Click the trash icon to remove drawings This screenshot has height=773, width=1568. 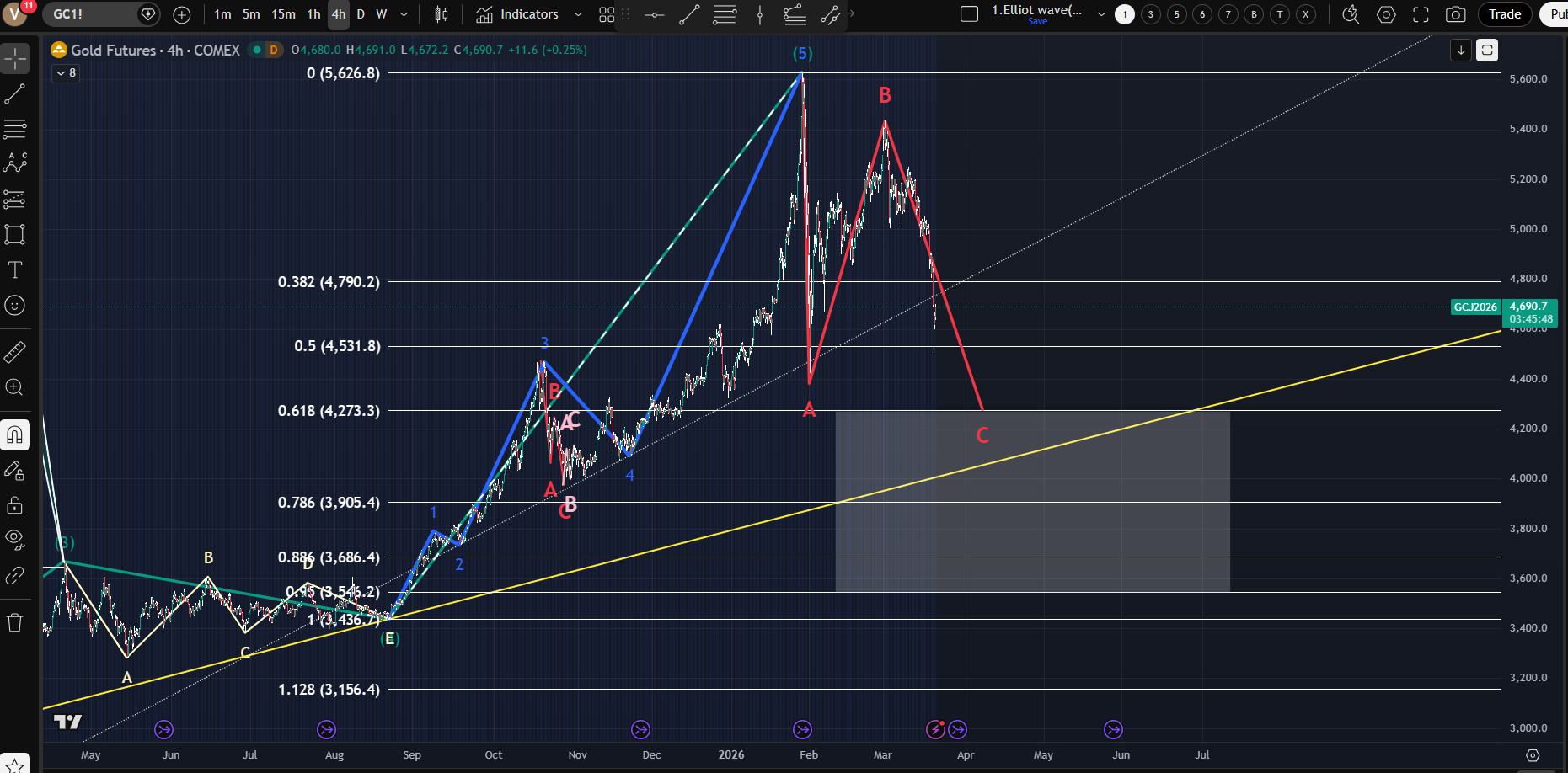[x=15, y=623]
